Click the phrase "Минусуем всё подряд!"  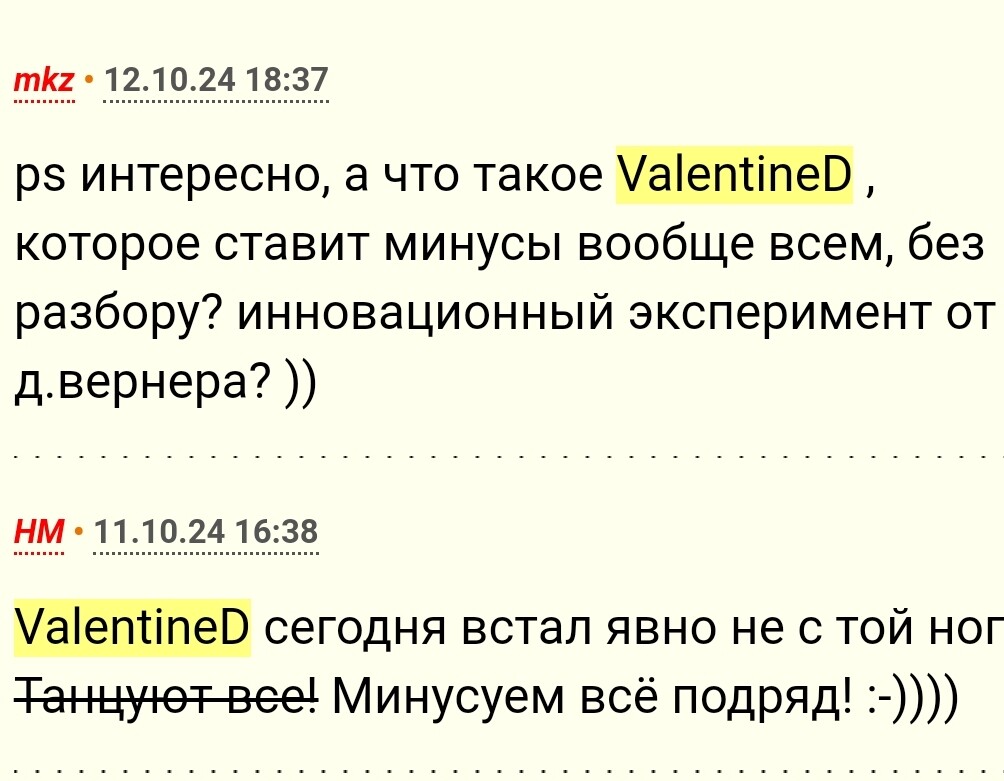593,696
